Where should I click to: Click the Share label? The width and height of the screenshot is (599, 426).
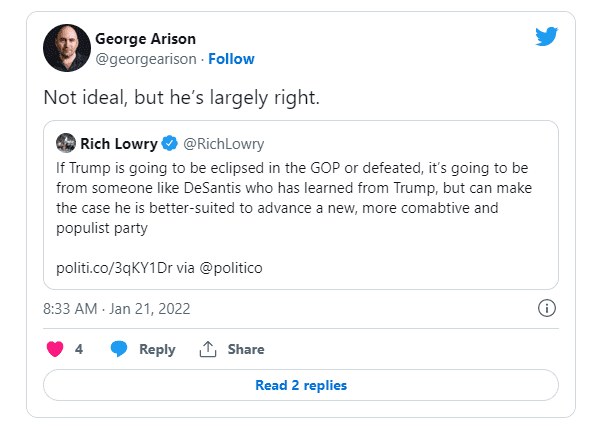tap(246, 349)
